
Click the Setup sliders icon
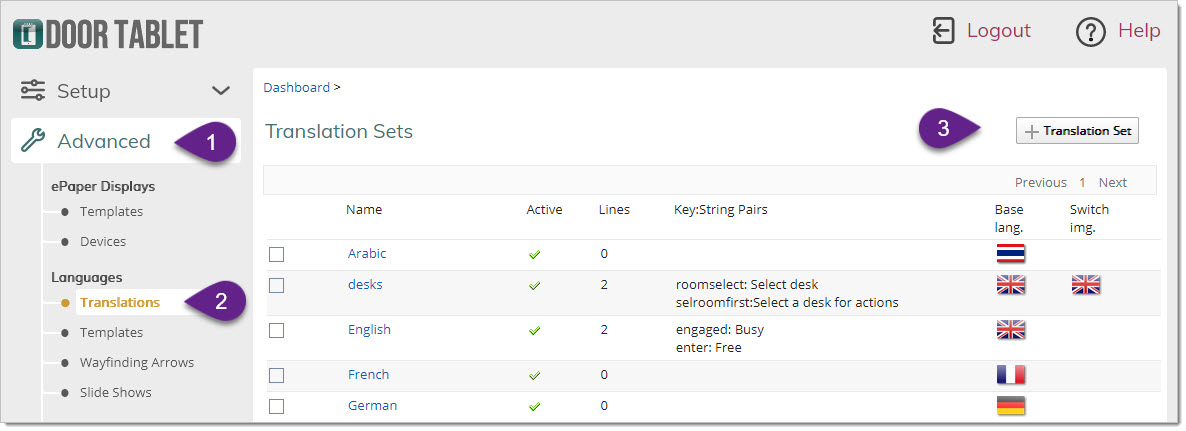pos(33,91)
